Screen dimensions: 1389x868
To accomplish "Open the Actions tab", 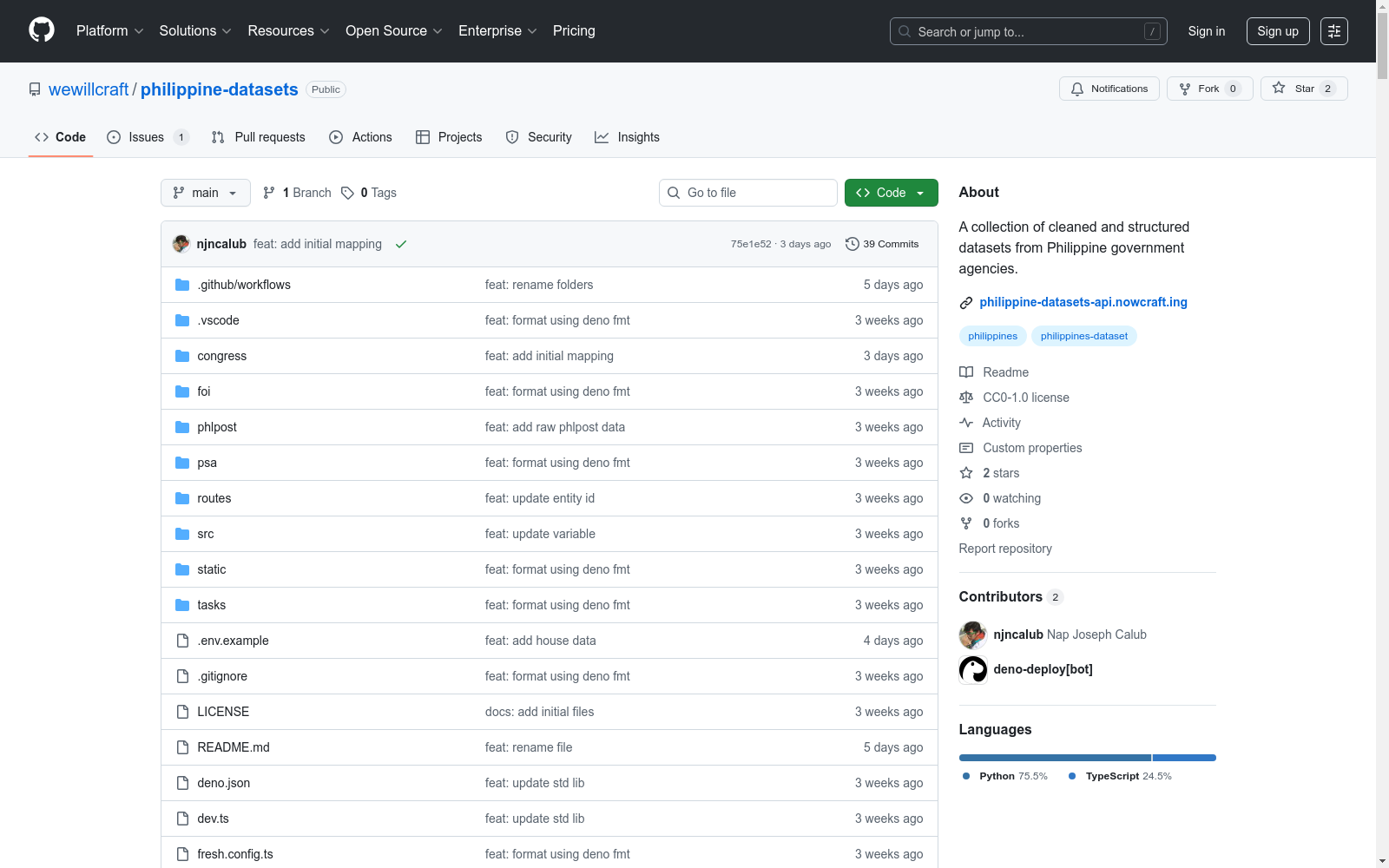I will pyautogui.click(x=360, y=137).
